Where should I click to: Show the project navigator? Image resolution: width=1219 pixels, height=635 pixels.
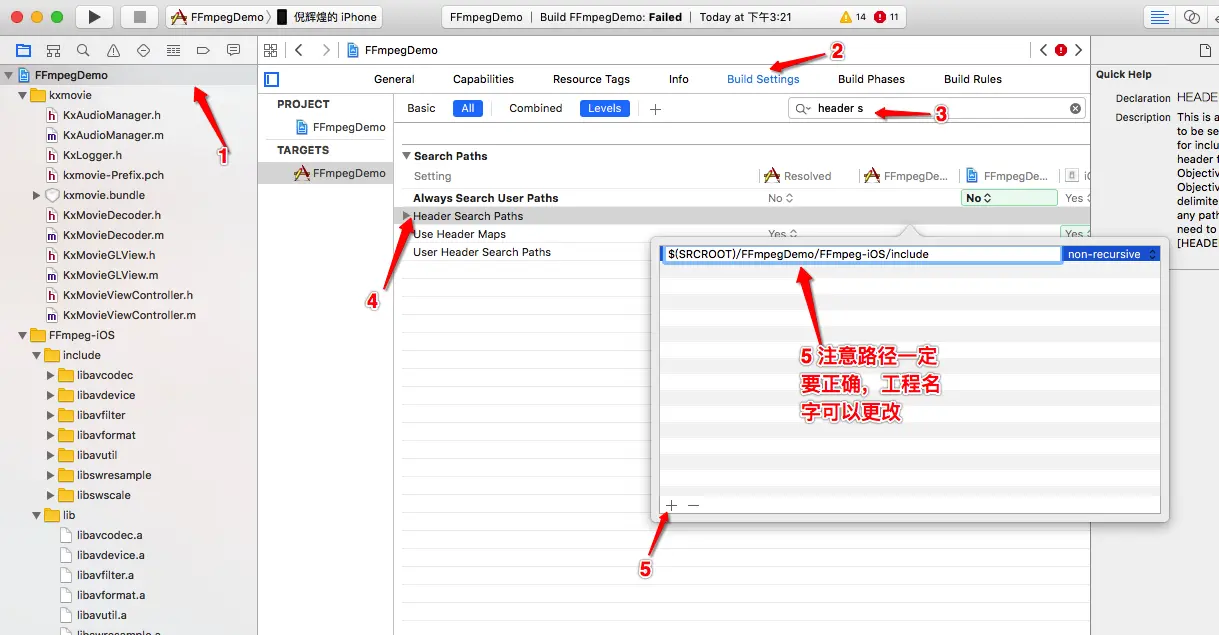[23, 50]
